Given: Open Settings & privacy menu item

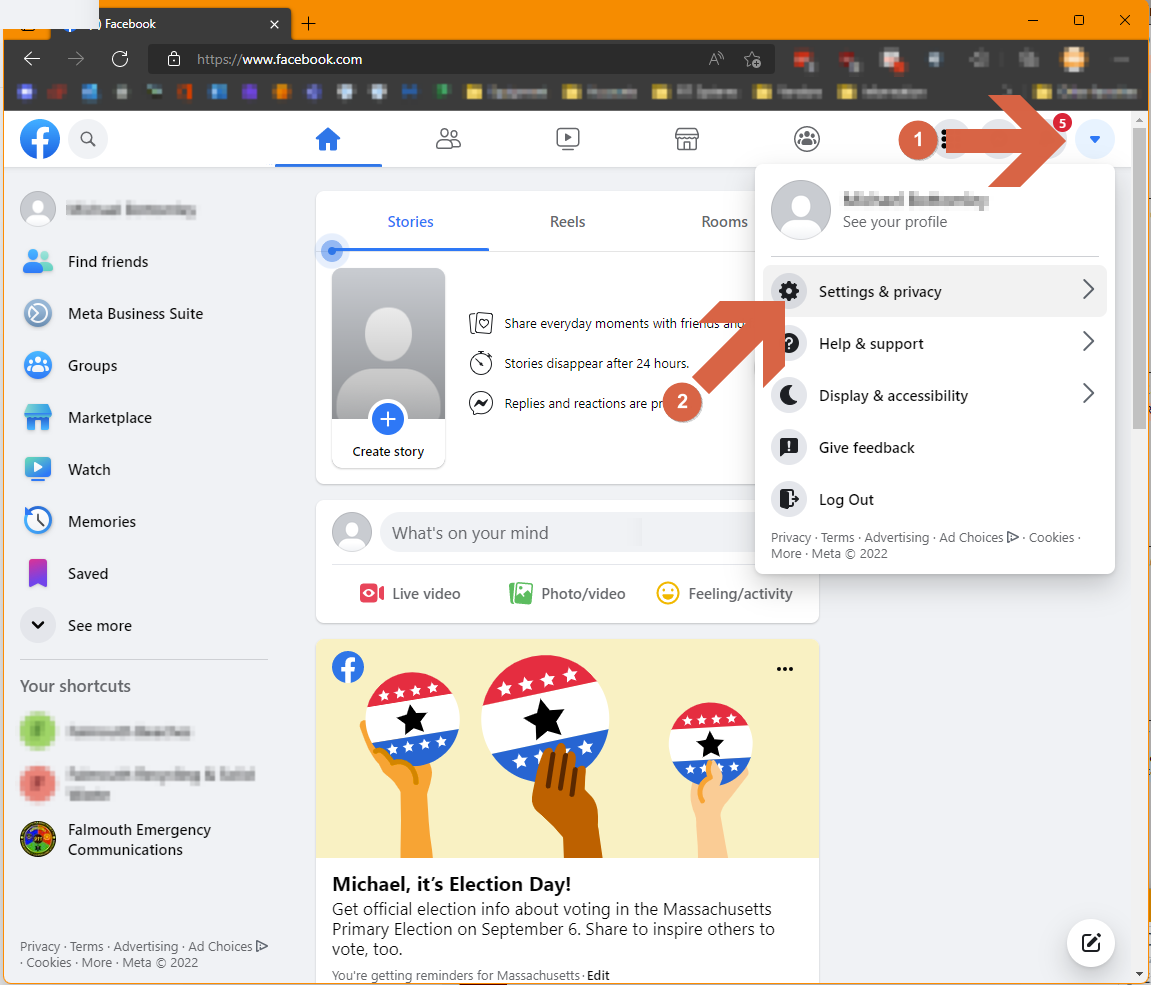Looking at the screenshot, I should coord(934,291).
